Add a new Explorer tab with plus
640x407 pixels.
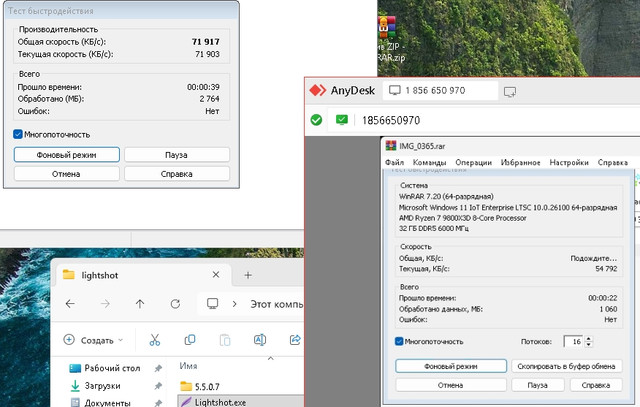(248, 275)
